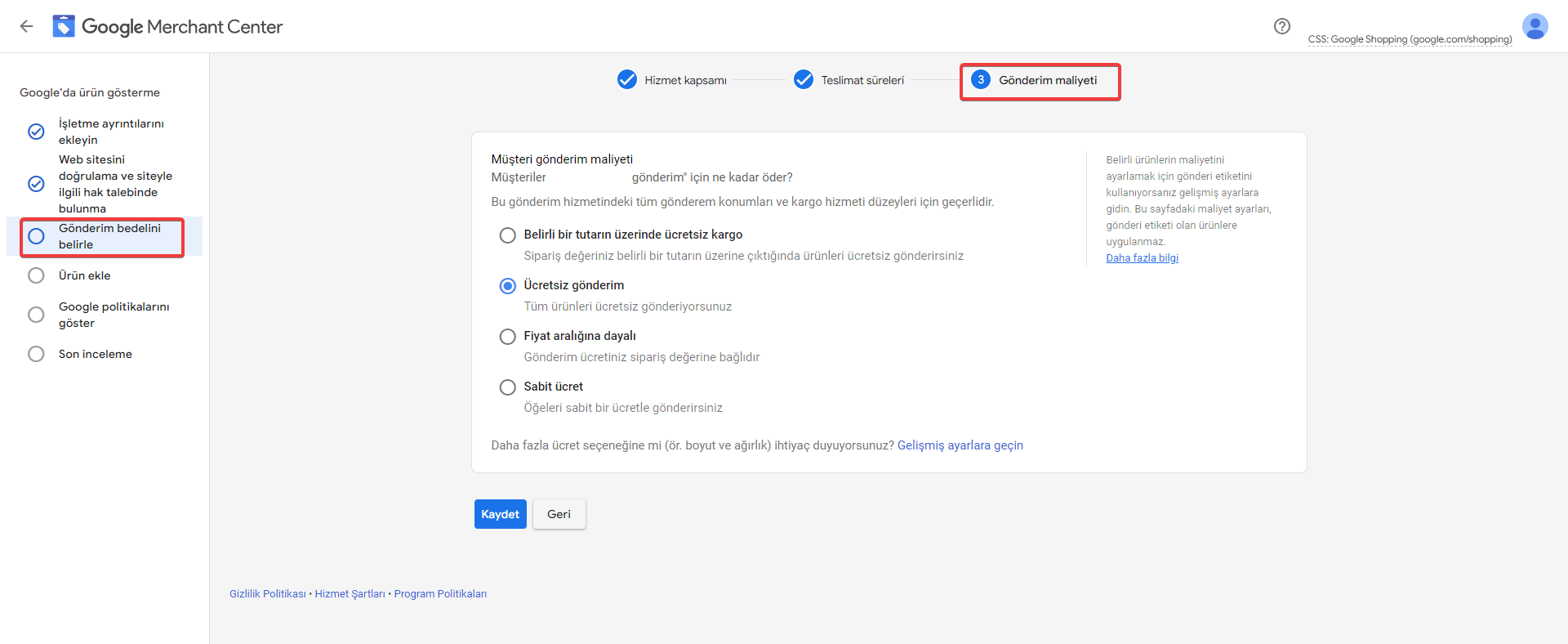Click the Kaydet button
The image size is (1568, 644).
point(501,514)
